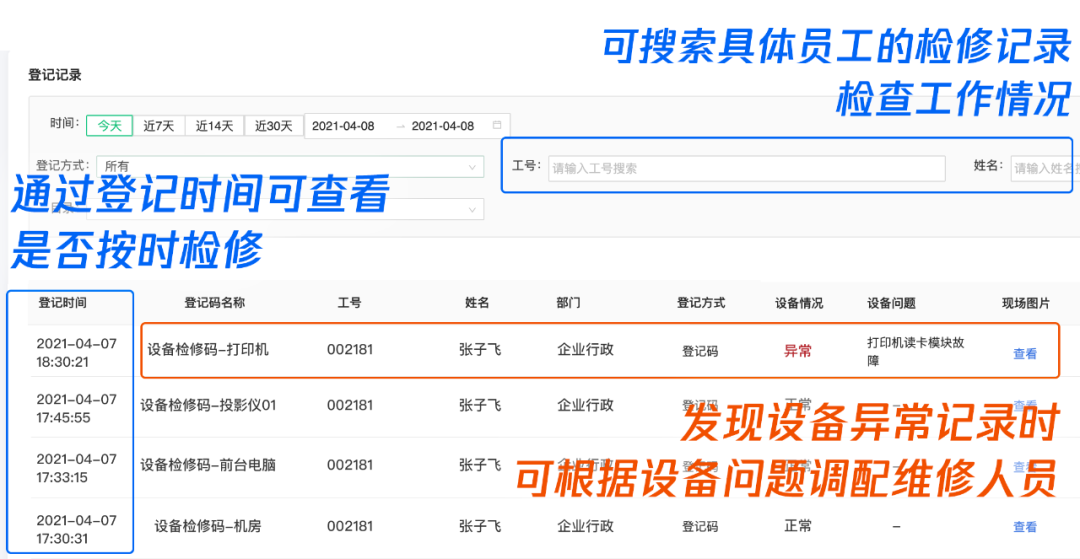Click the 设备问题 column header
This screenshot has height=559, width=1080.
pyautogui.click(x=891, y=303)
